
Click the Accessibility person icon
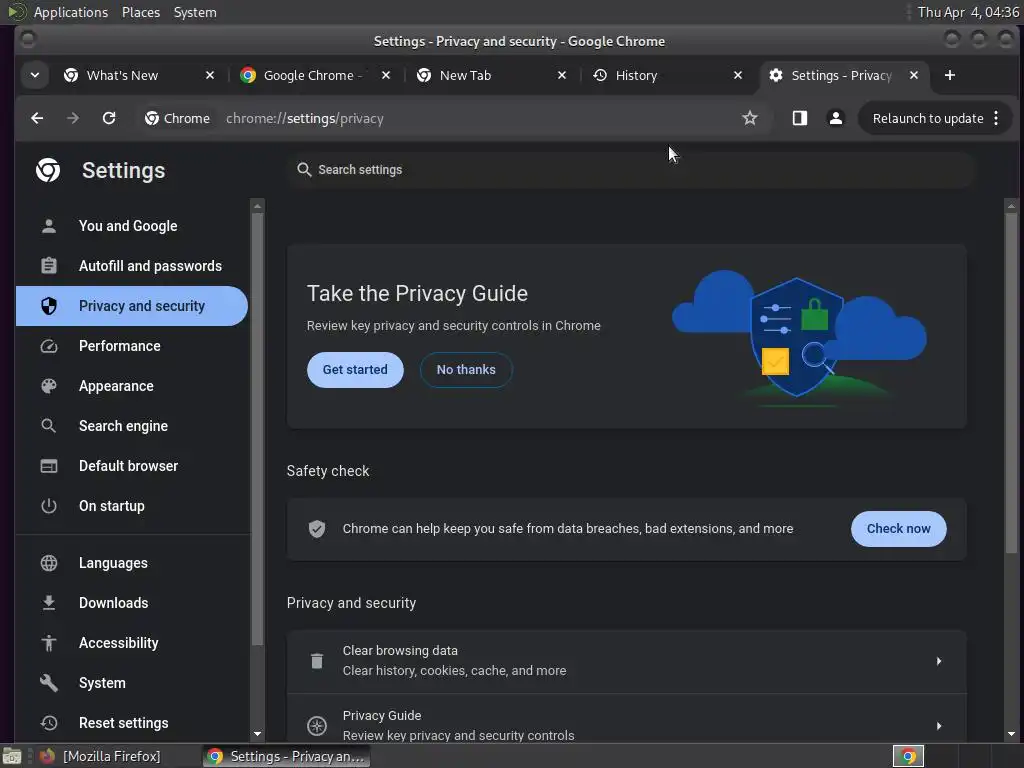click(49, 643)
